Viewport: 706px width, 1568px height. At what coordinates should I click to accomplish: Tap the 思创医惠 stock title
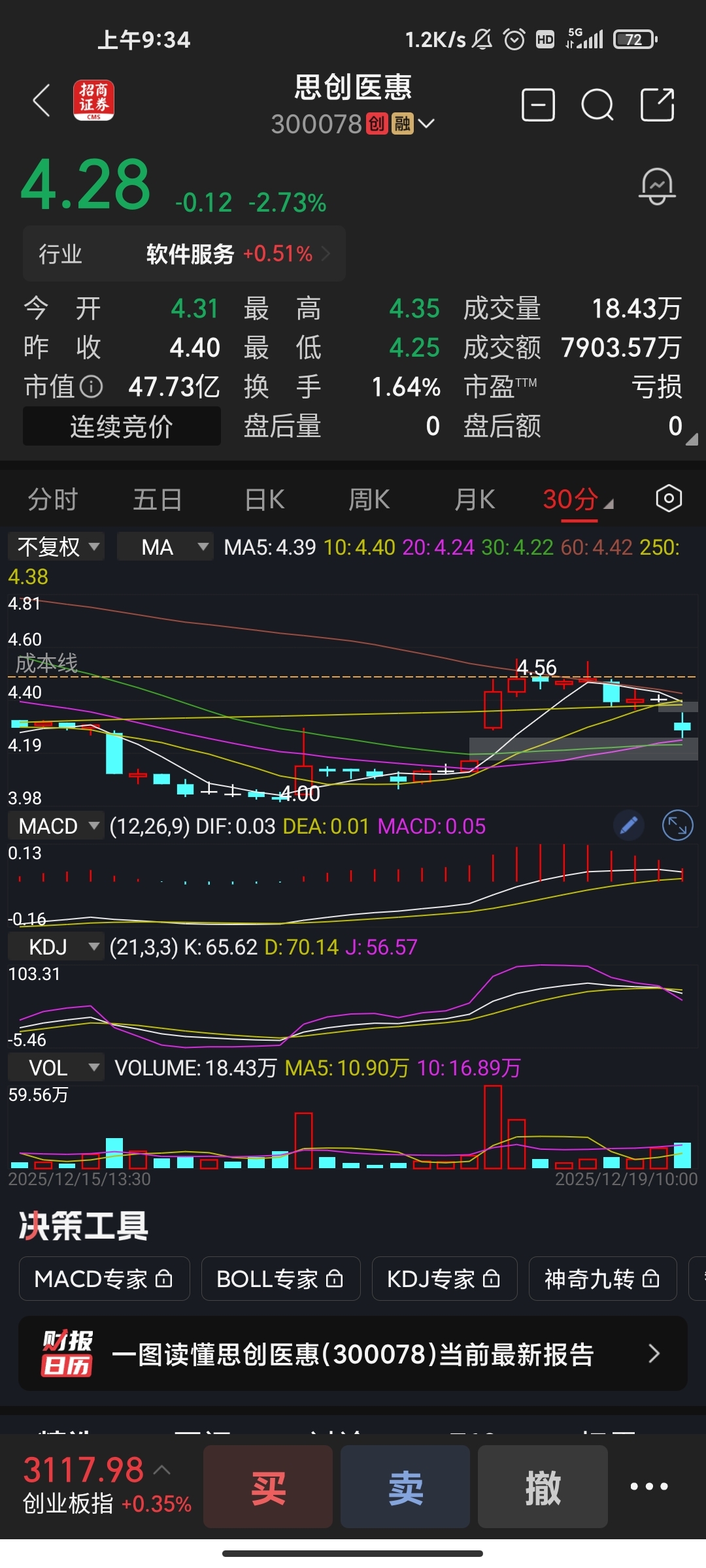353,87
